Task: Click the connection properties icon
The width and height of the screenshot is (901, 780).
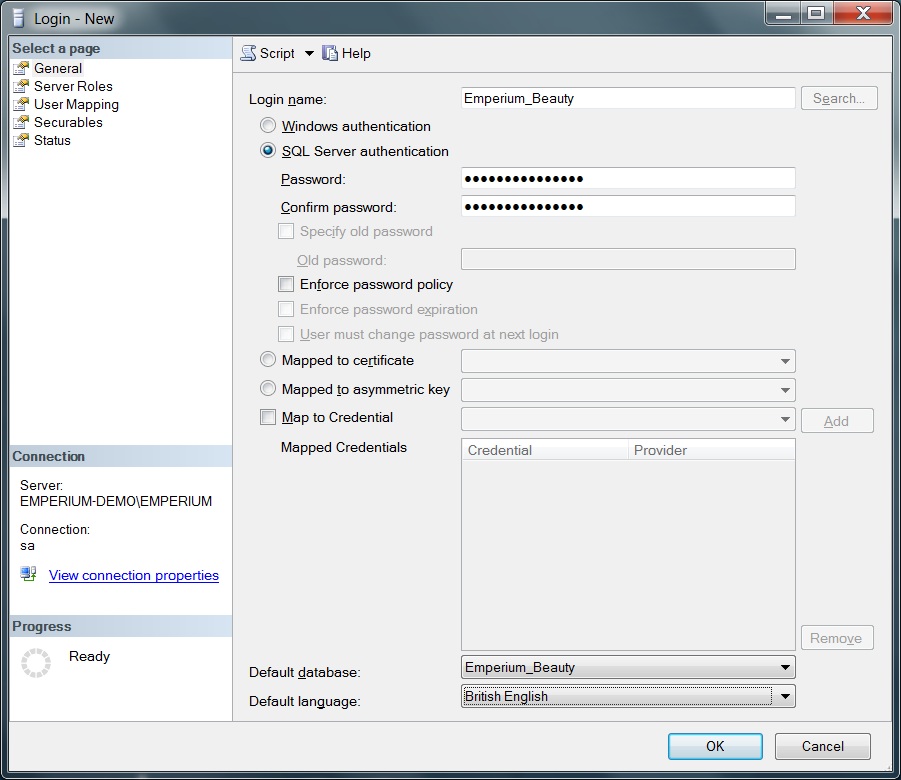Action: pyautogui.click(x=29, y=575)
